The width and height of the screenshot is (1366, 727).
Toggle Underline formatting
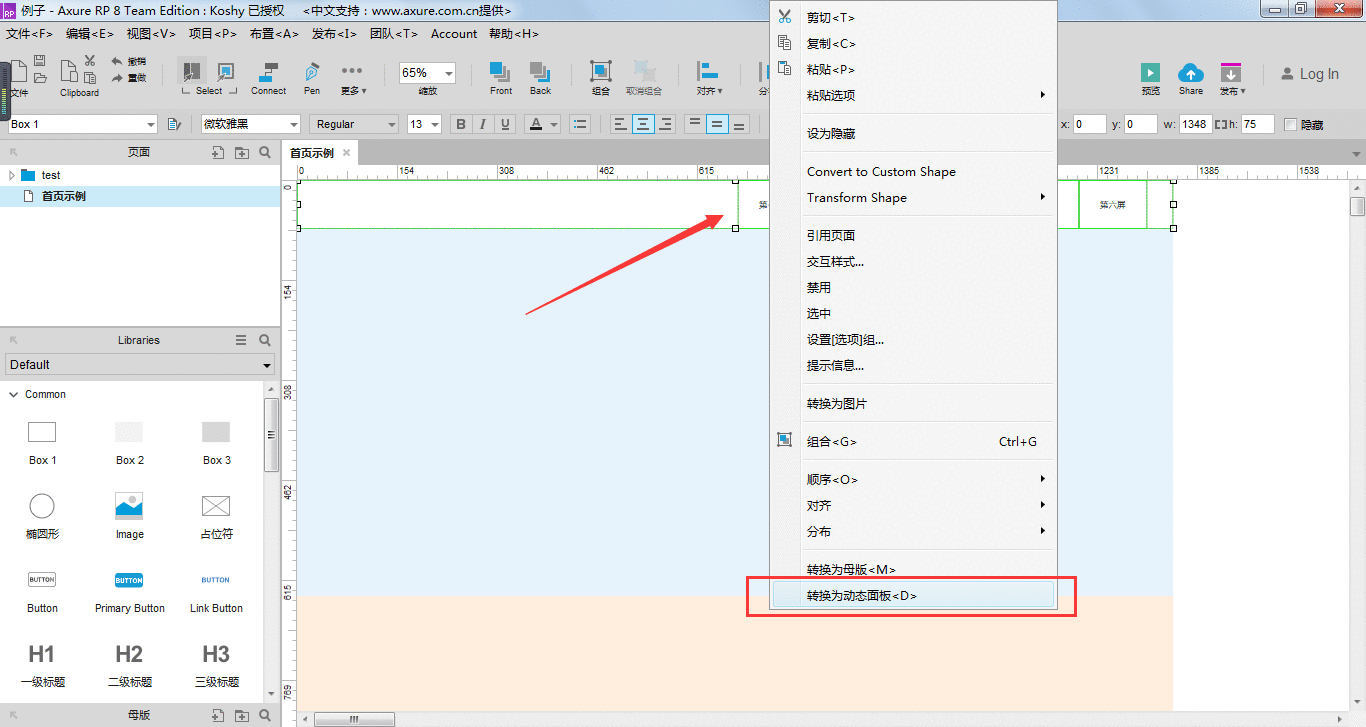click(505, 124)
